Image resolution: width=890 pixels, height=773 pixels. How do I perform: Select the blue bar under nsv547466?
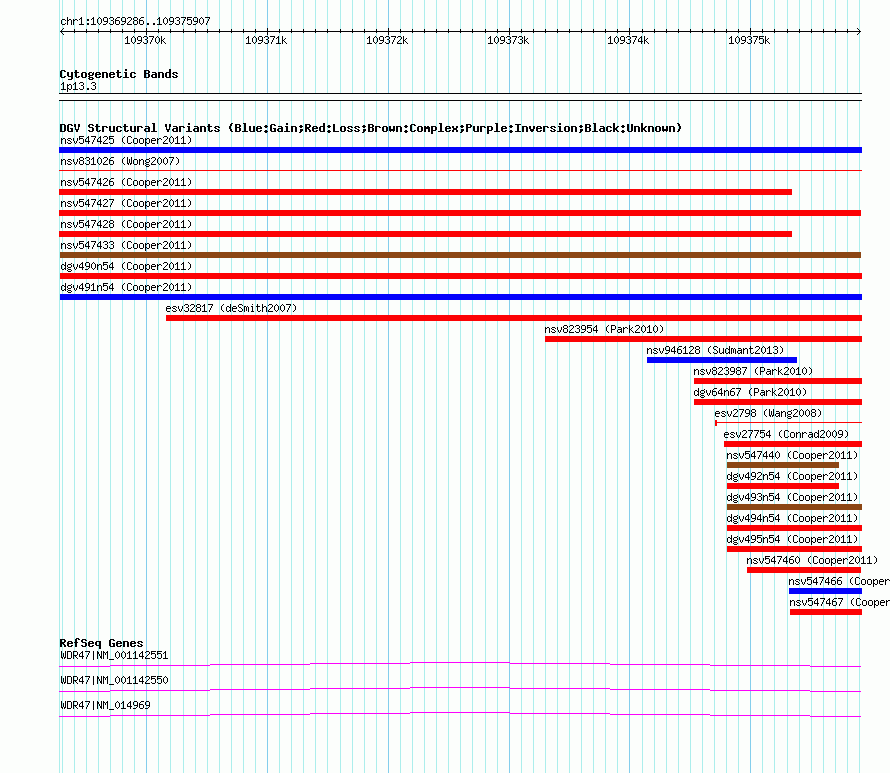825,591
